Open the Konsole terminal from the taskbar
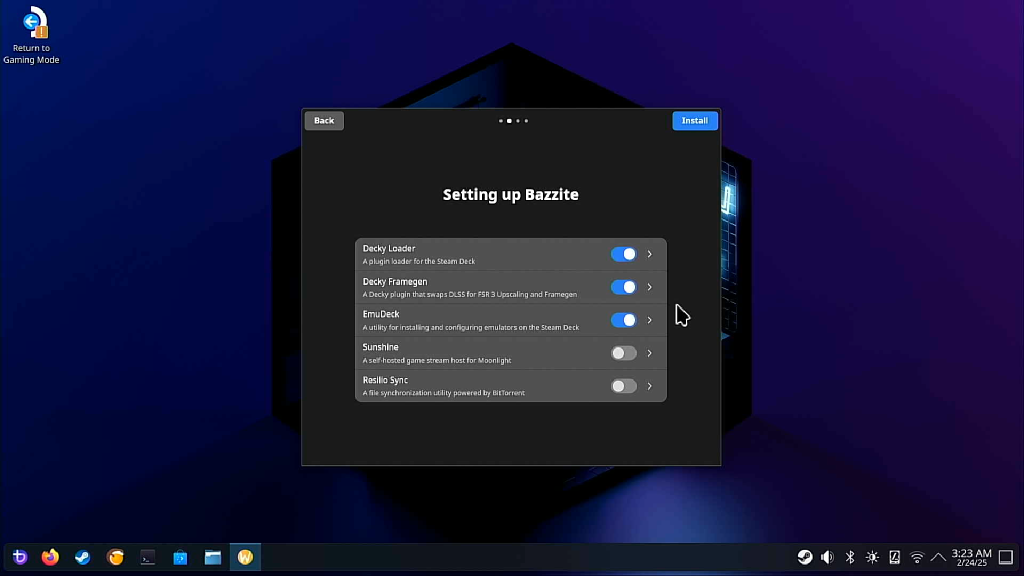Image resolution: width=1024 pixels, height=576 pixels. coord(148,557)
